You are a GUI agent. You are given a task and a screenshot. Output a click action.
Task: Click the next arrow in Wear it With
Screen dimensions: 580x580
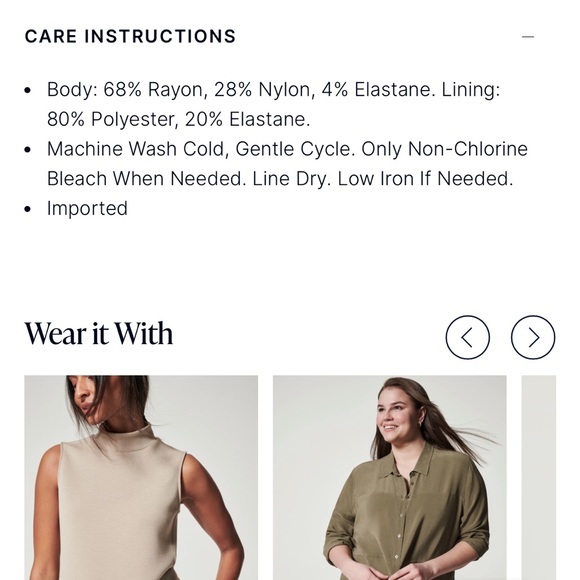click(533, 337)
